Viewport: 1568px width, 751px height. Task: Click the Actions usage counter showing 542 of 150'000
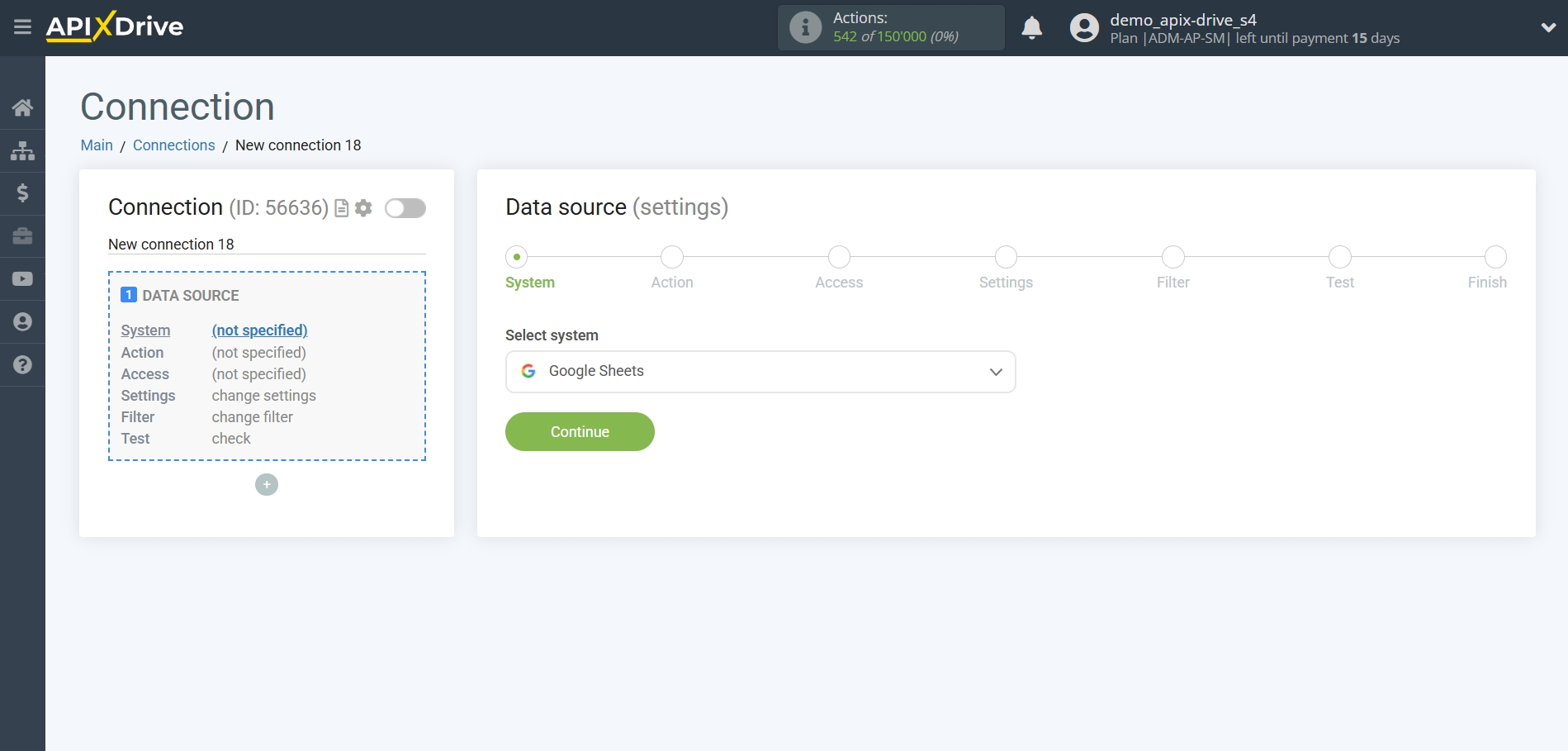(x=890, y=27)
